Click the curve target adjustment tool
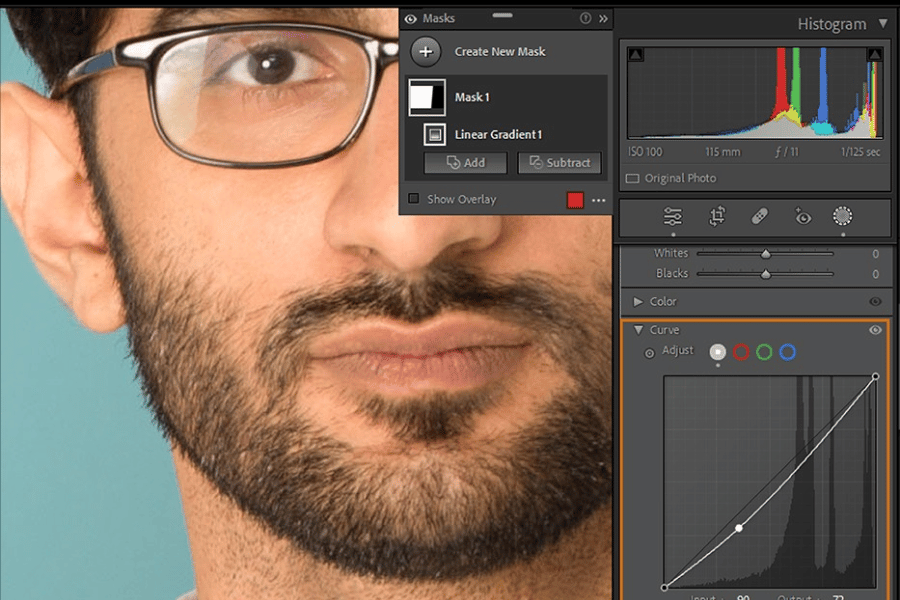 [x=650, y=353]
